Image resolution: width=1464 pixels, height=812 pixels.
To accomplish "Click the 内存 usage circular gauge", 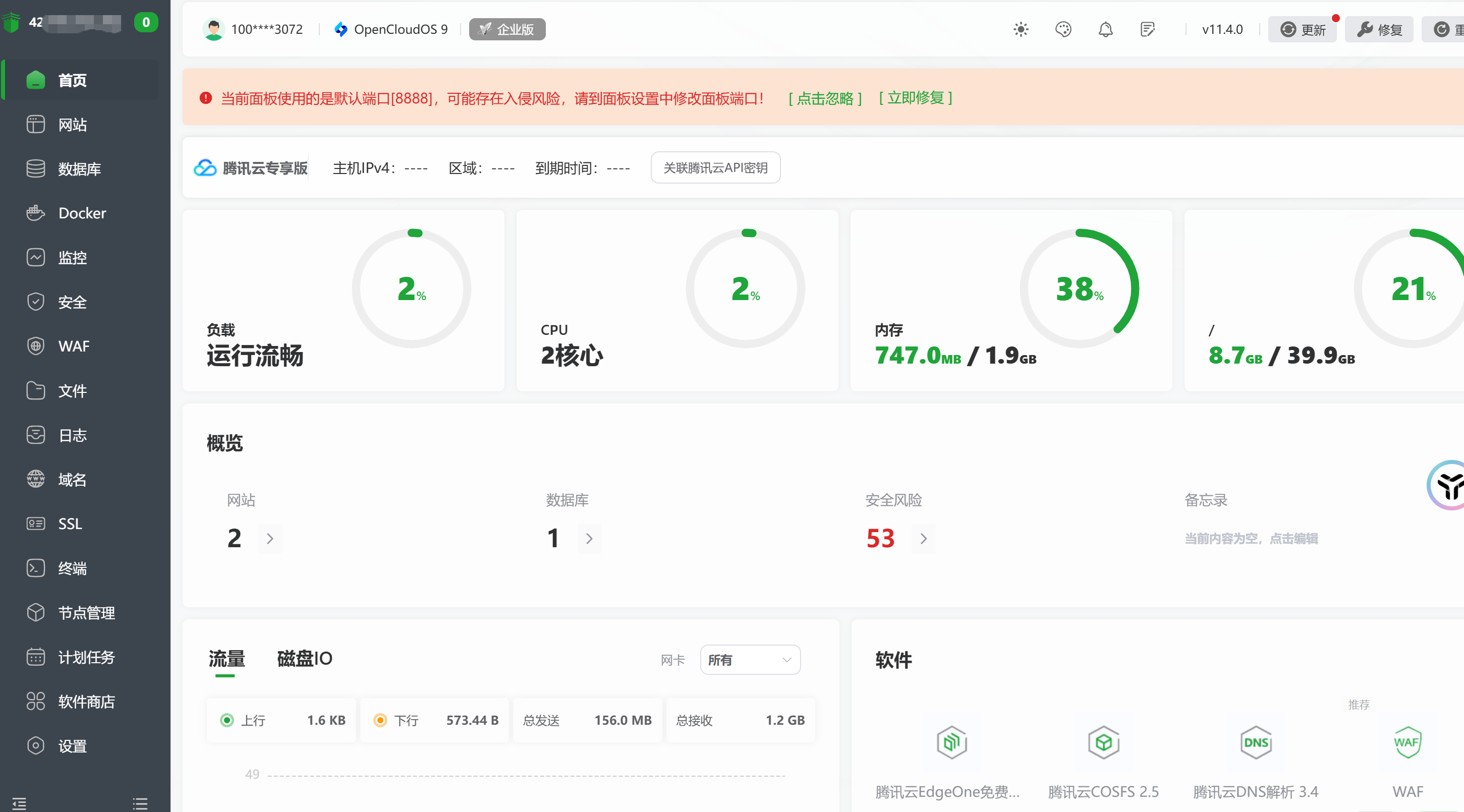I will point(1079,288).
